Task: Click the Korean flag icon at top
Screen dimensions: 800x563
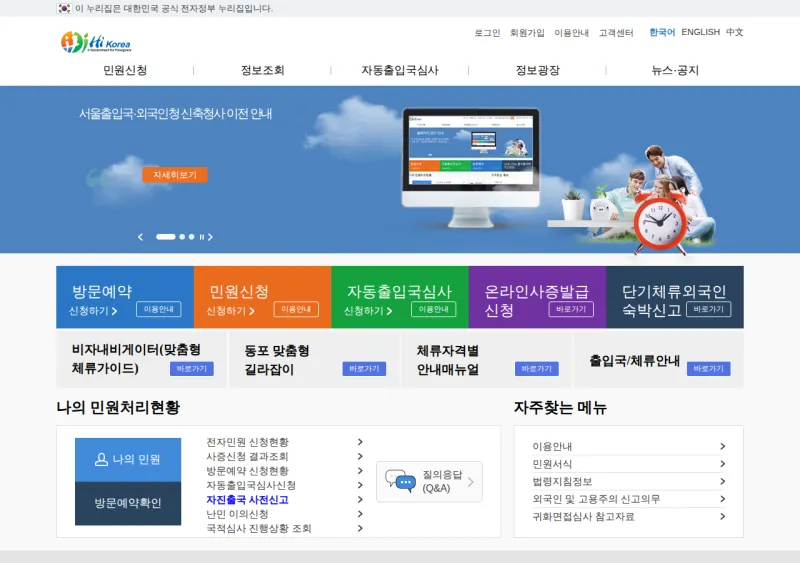Action: (64, 8)
